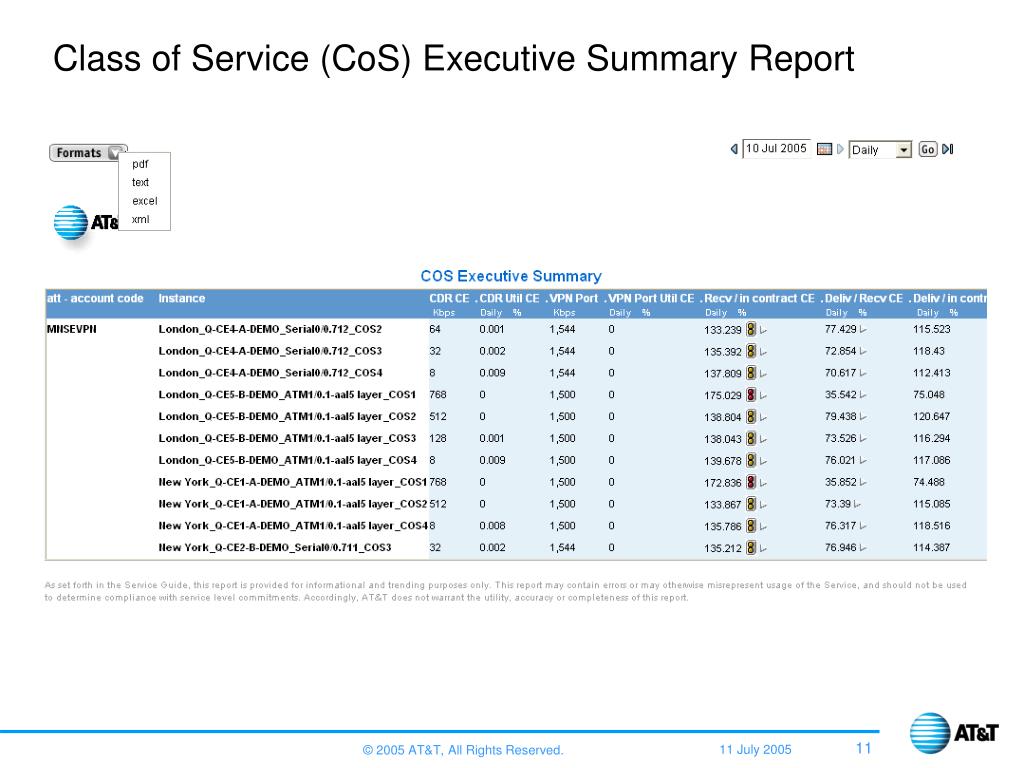Choose excel from the Formats menu
The image size is (1024, 768).
tap(144, 200)
